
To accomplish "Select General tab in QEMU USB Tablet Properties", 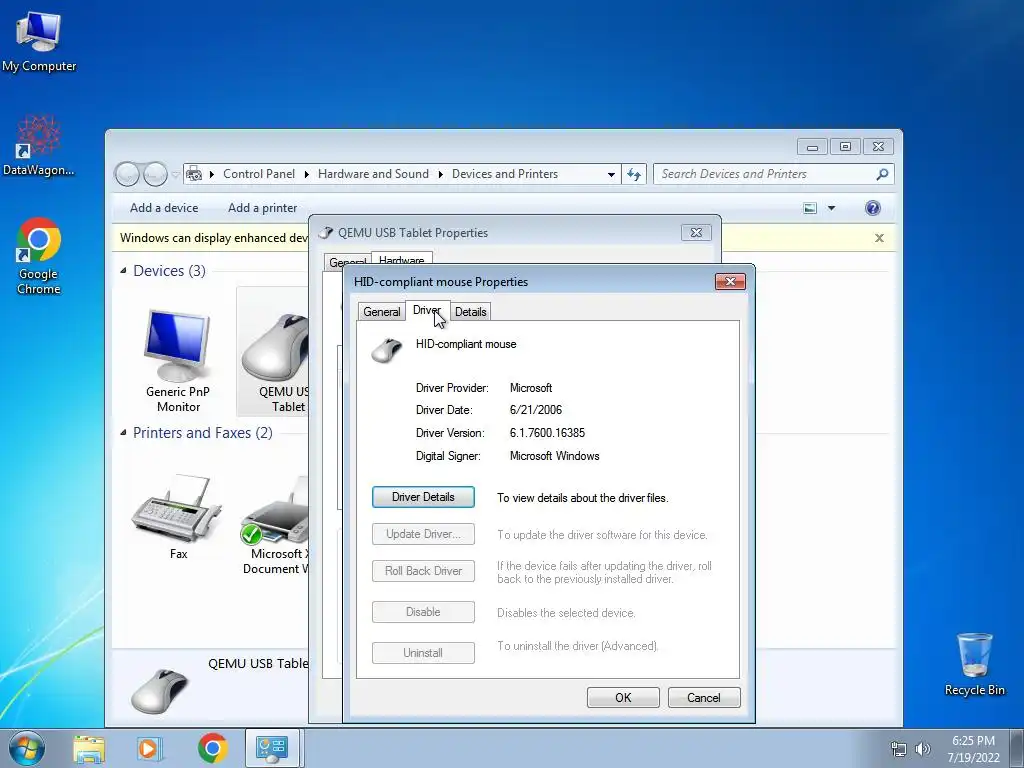I will point(347,262).
